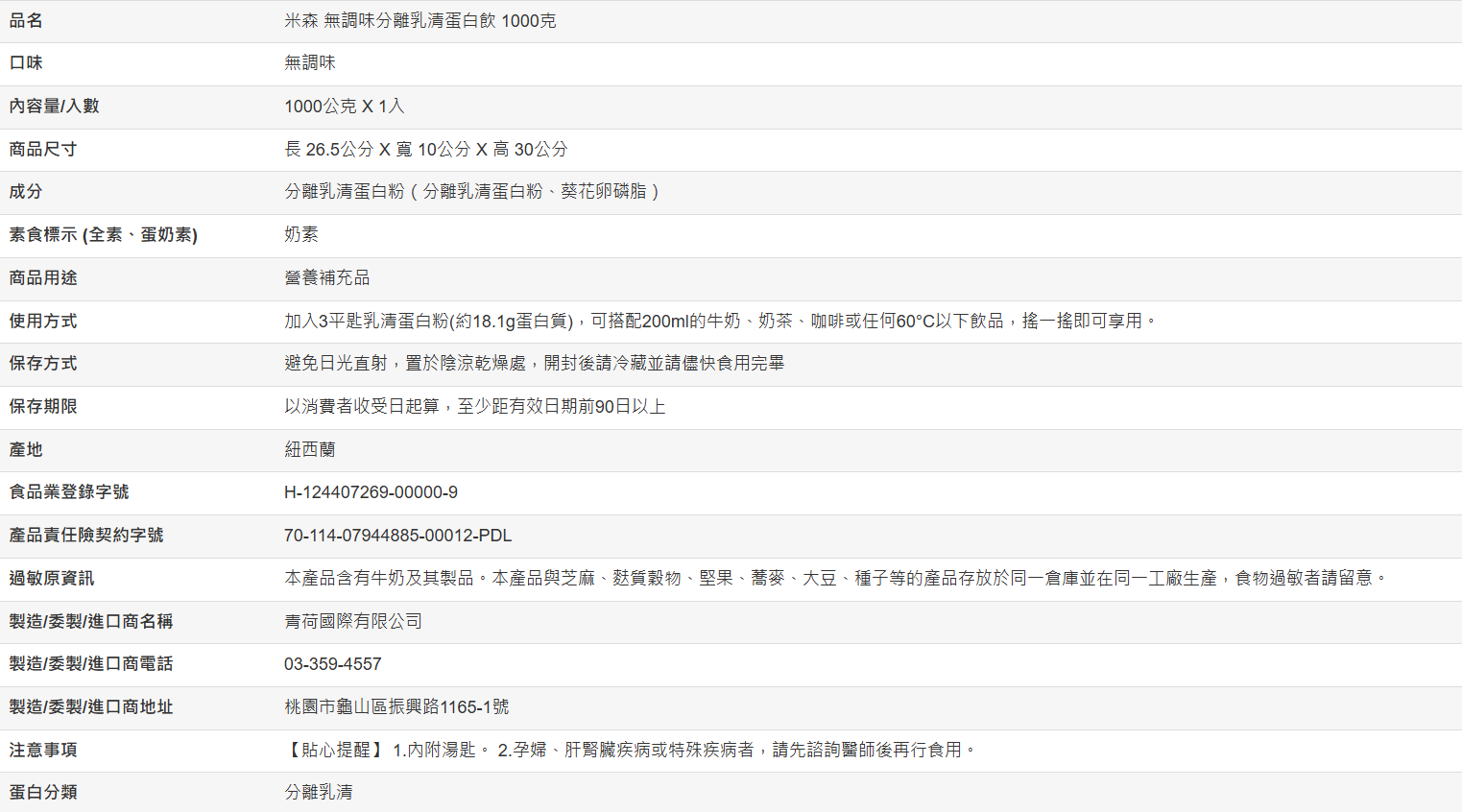Image resolution: width=1462 pixels, height=812 pixels.
Task: Click the 過敏原資訊 row label
Action: click(52, 579)
